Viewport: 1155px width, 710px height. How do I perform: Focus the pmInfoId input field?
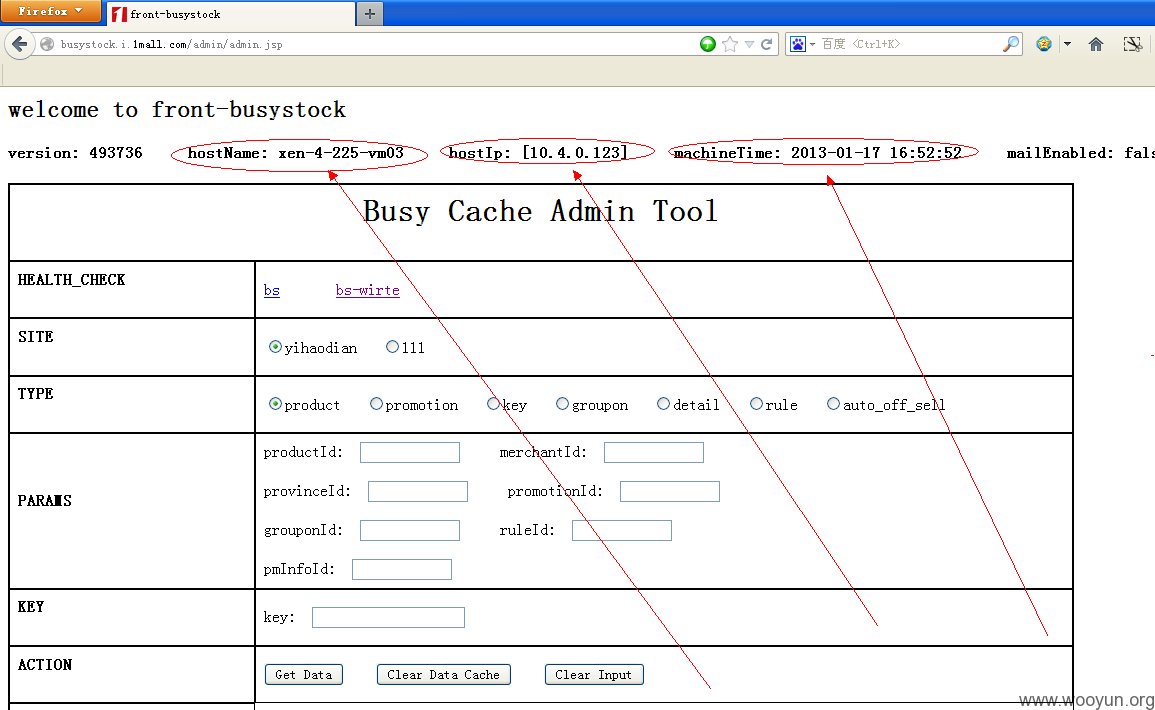[x=401, y=569]
